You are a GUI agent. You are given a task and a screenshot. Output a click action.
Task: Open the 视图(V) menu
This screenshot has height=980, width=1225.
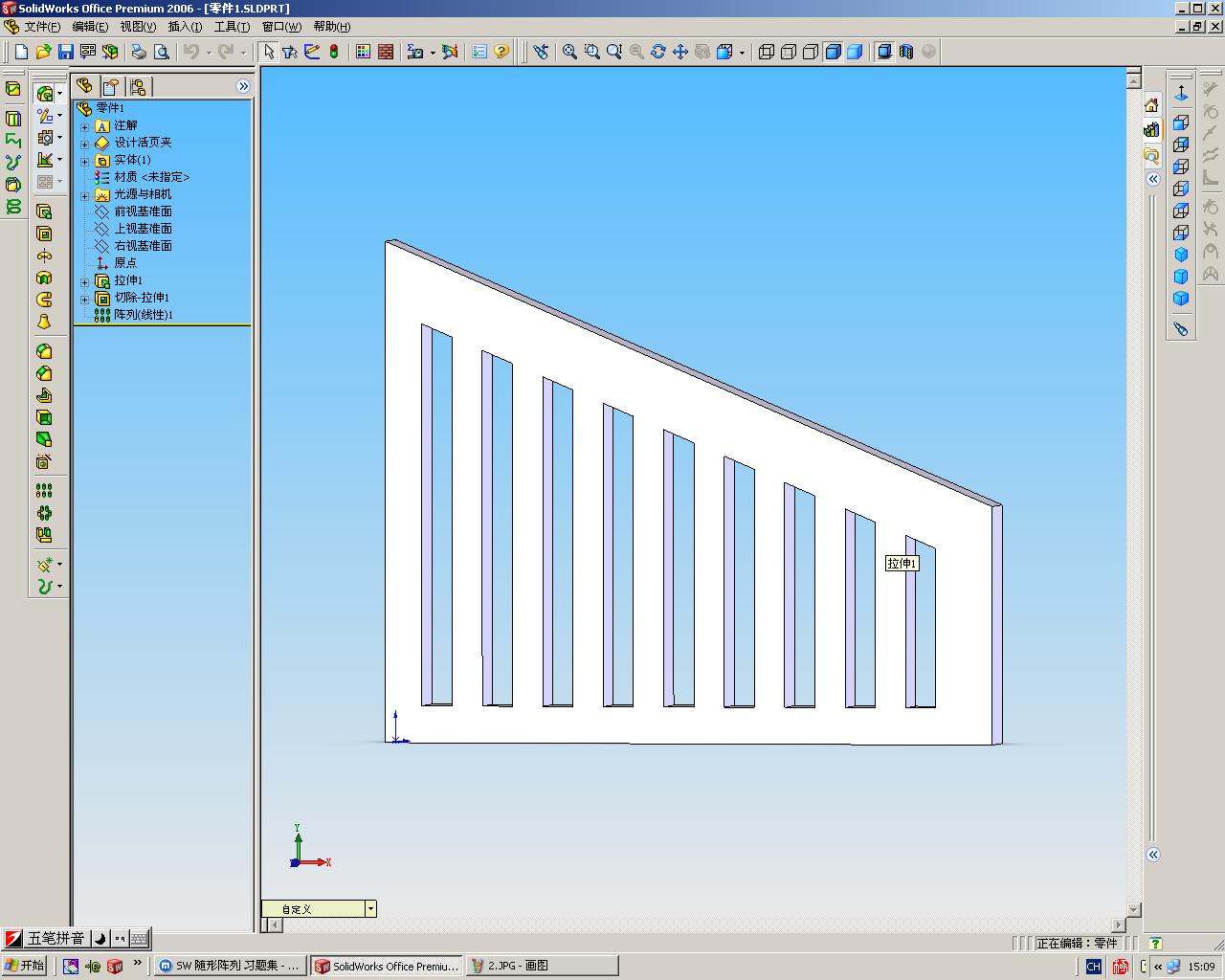coord(138,27)
